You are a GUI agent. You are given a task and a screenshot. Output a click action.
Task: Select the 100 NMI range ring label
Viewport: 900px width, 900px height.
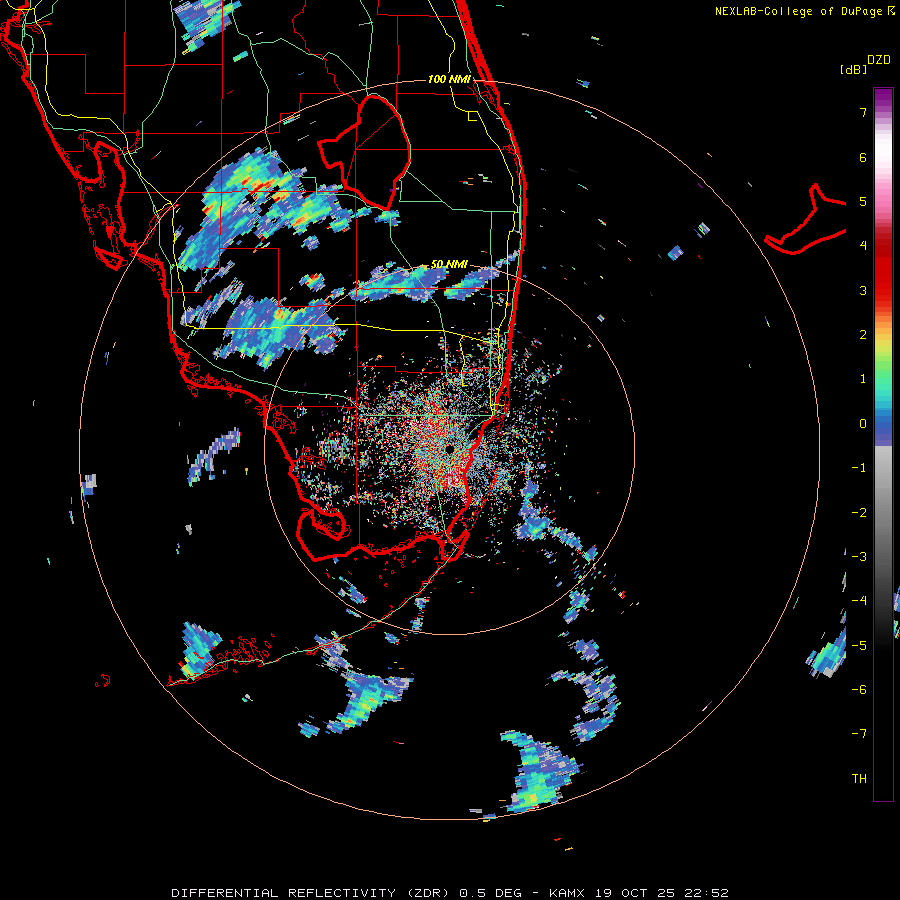pyautogui.click(x=449, y=79)
